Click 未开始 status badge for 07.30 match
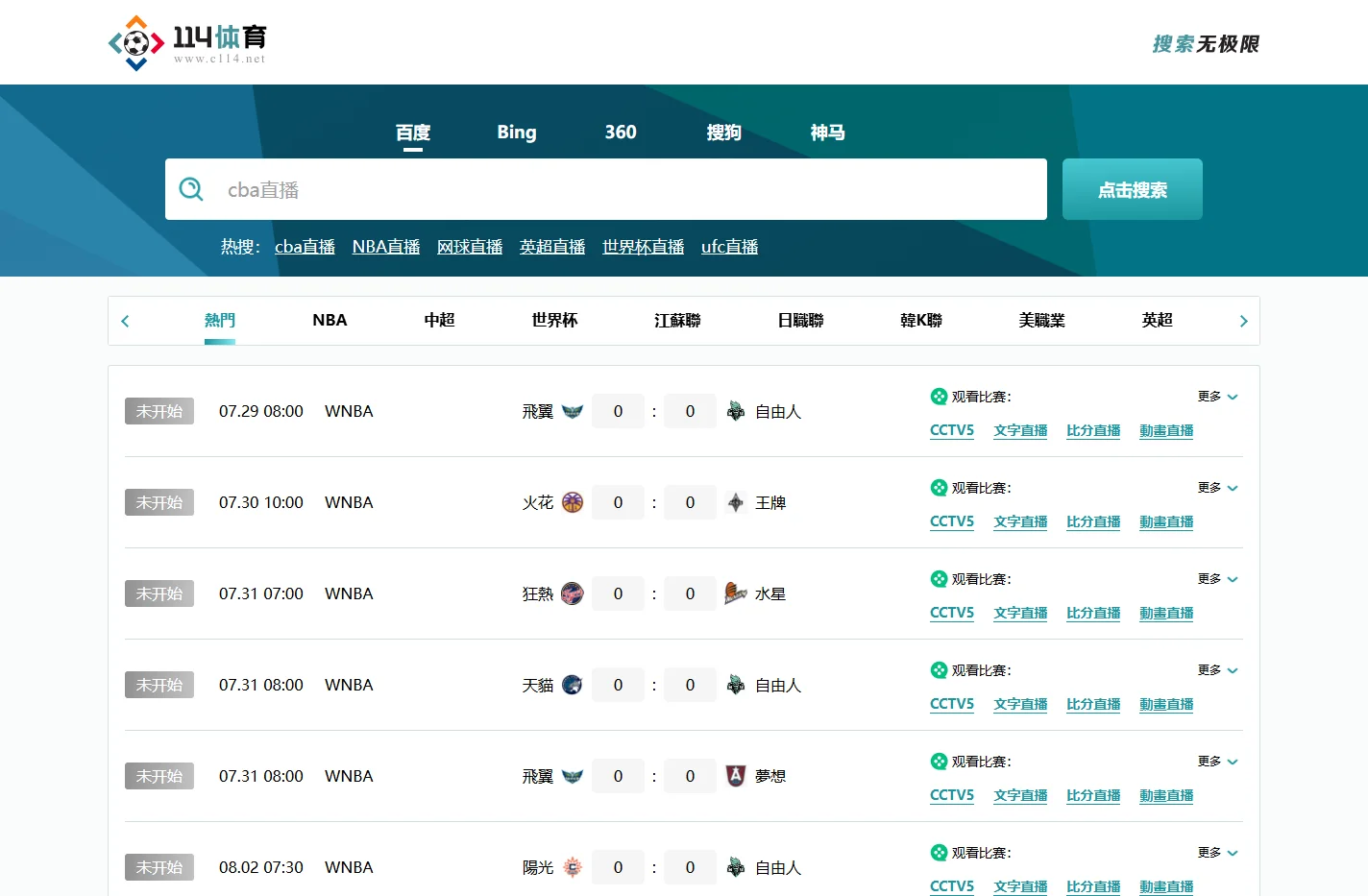The height and width of the screenshot is (896, 1368). click(x=159, y=502)
